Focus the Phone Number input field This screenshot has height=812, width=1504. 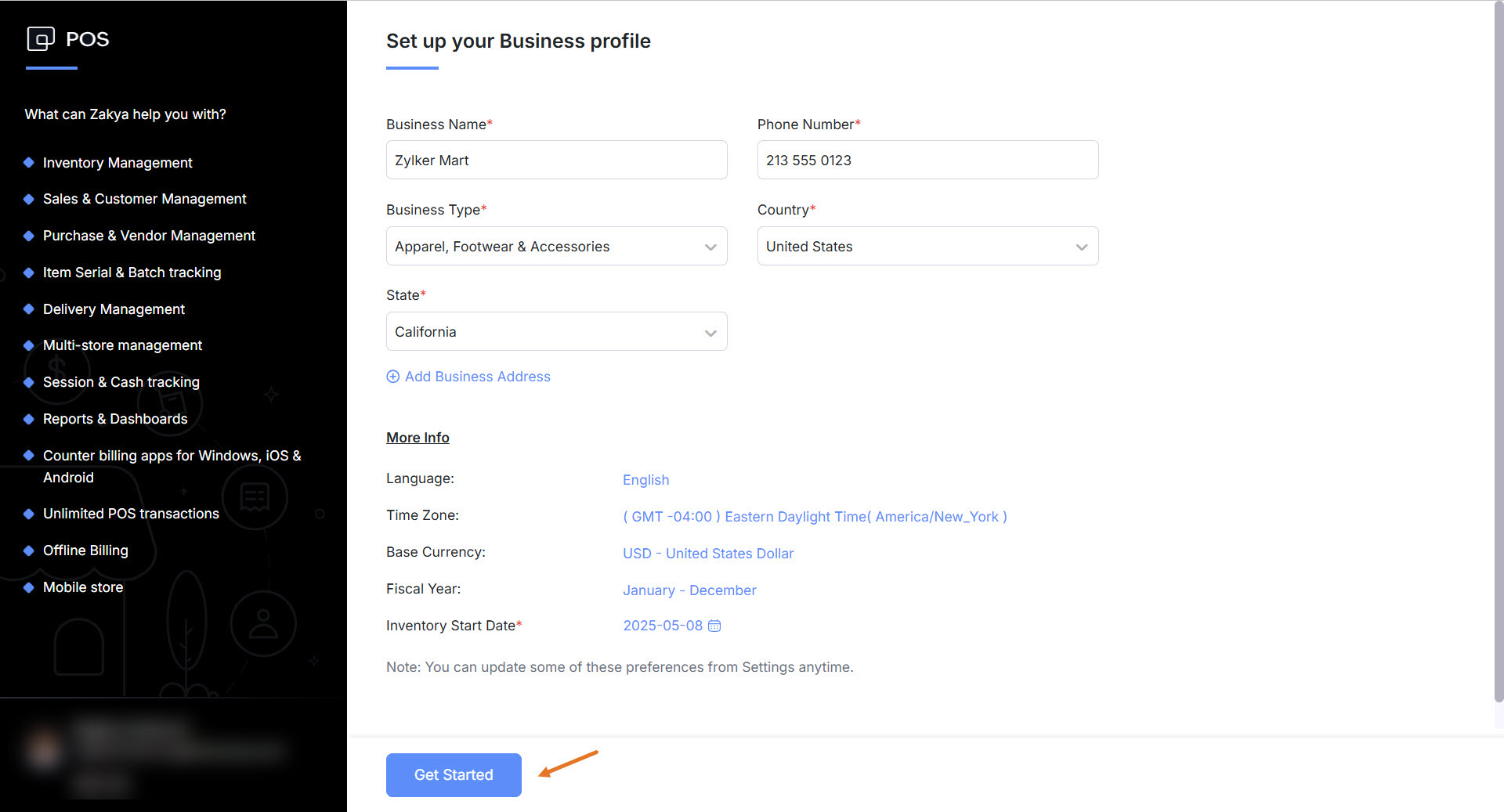[927, 161]
